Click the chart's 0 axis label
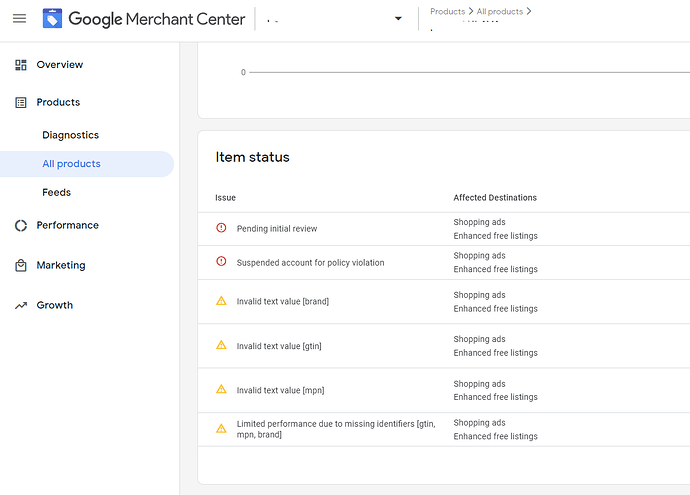This screenshot has width=690, height=495. pyautogui.click(x=243, y=73)
